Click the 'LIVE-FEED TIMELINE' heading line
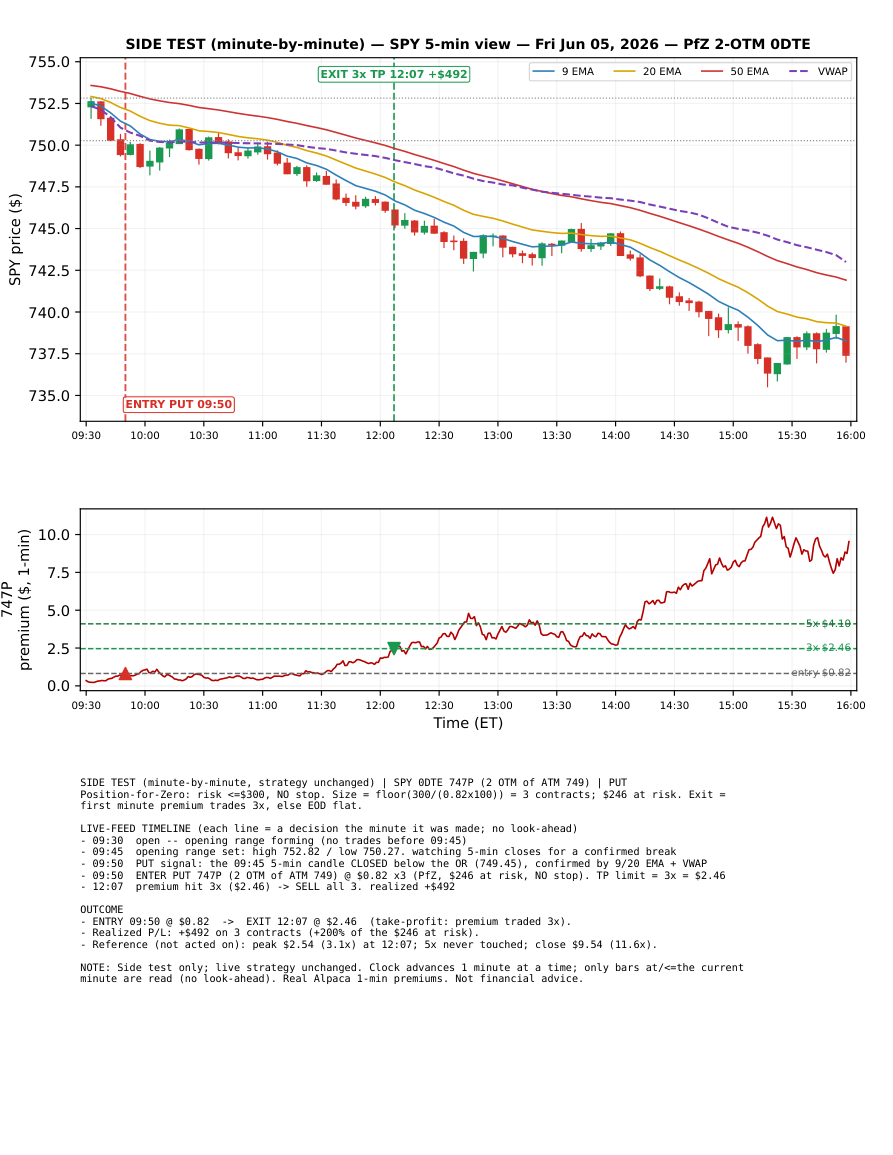The height and width of the screenshot is (1155, 893). pyautogui.click(x=329, y=829)
